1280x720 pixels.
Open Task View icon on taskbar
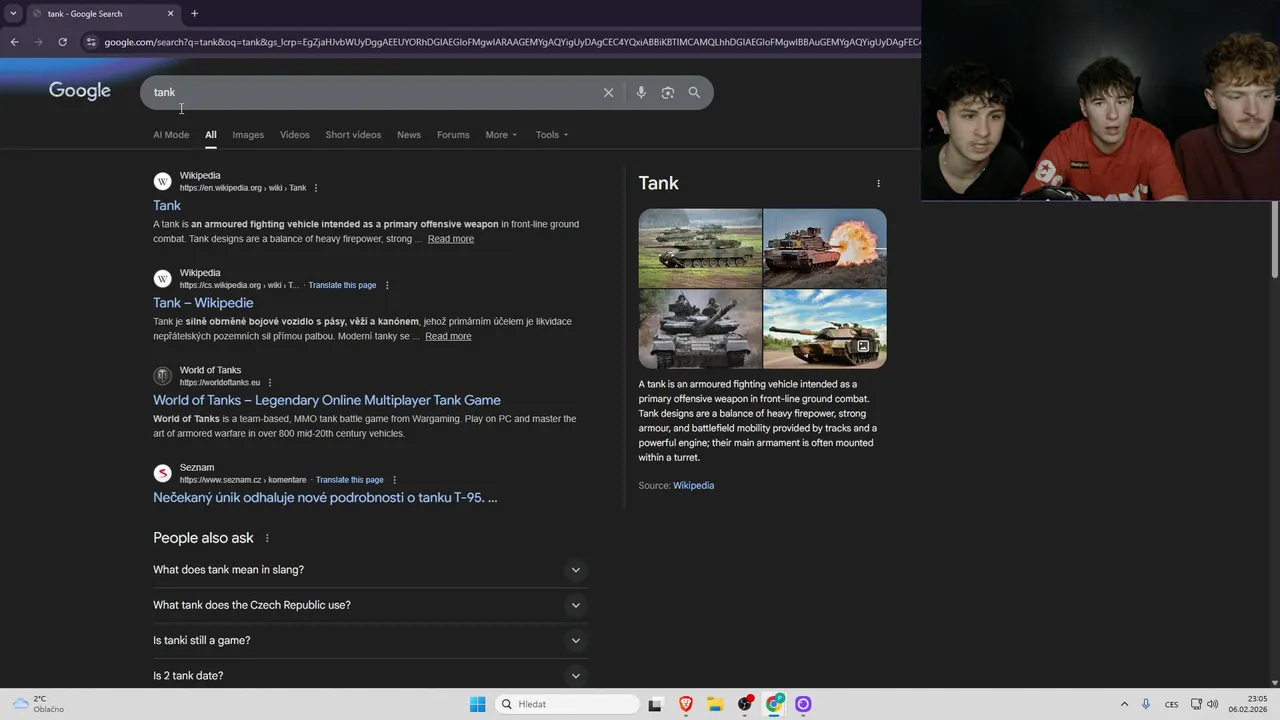tap(655, 704)
